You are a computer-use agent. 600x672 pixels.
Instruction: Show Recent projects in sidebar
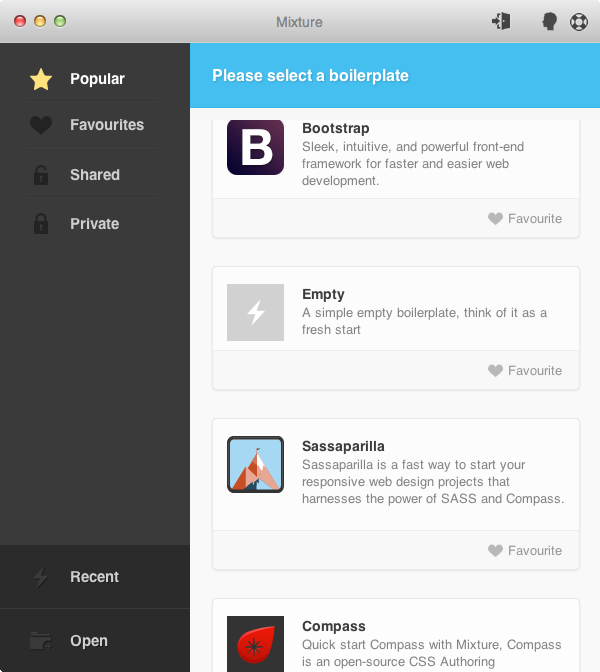[x=94, y=577]
